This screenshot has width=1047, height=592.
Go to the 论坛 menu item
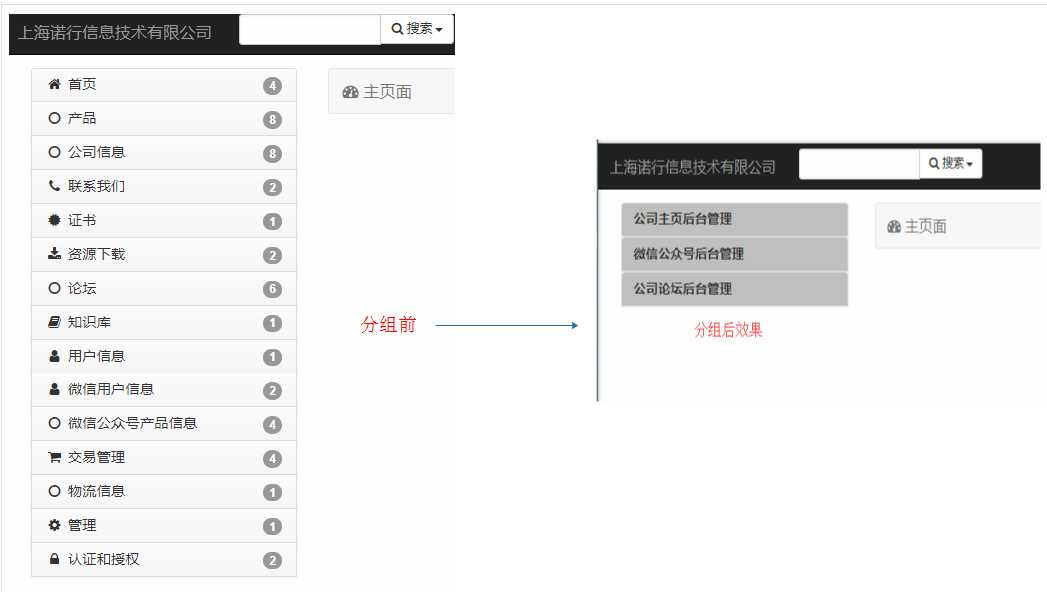(x=164, y=288)
